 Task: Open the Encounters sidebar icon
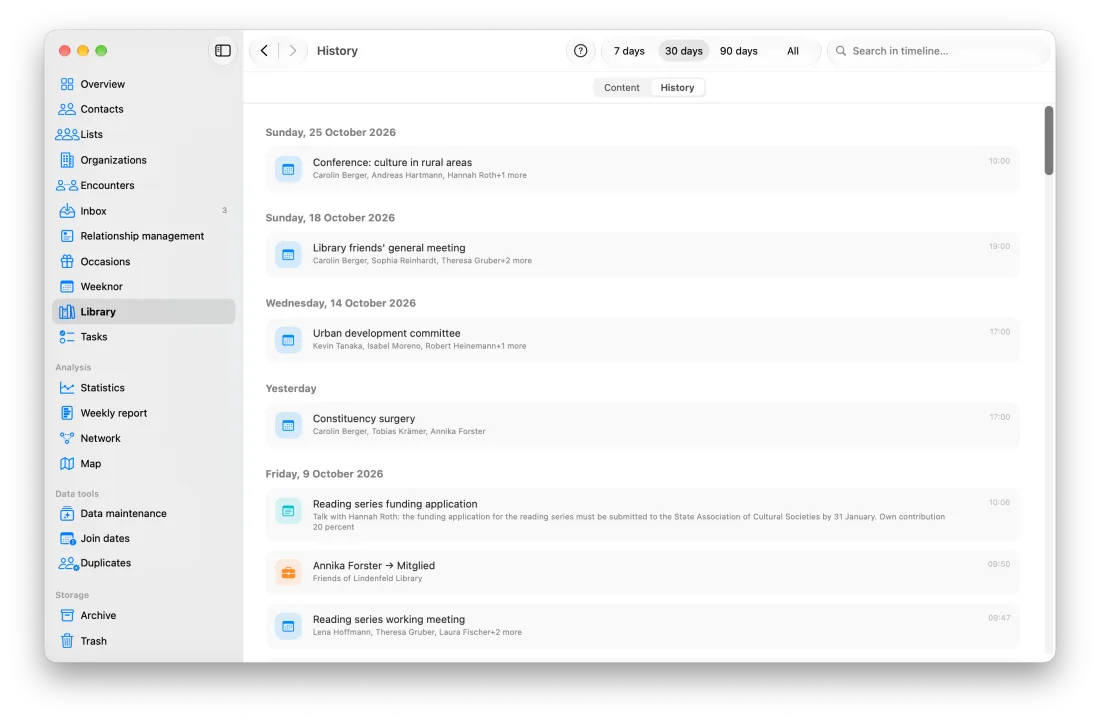[x=67, y=185]
